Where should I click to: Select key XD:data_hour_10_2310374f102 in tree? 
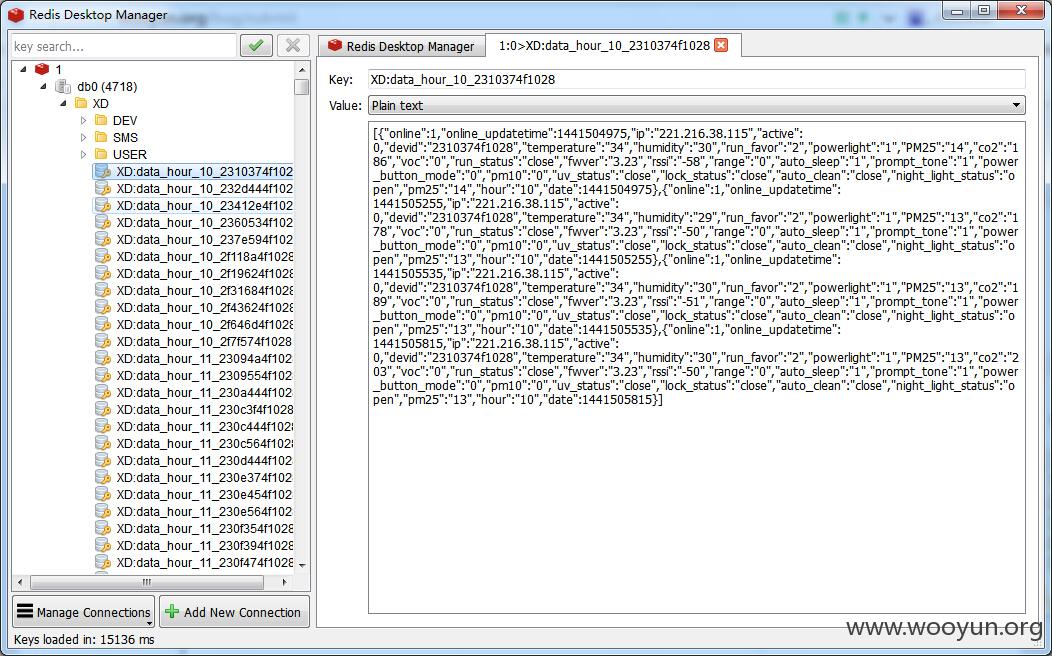(x=204, y=172)
